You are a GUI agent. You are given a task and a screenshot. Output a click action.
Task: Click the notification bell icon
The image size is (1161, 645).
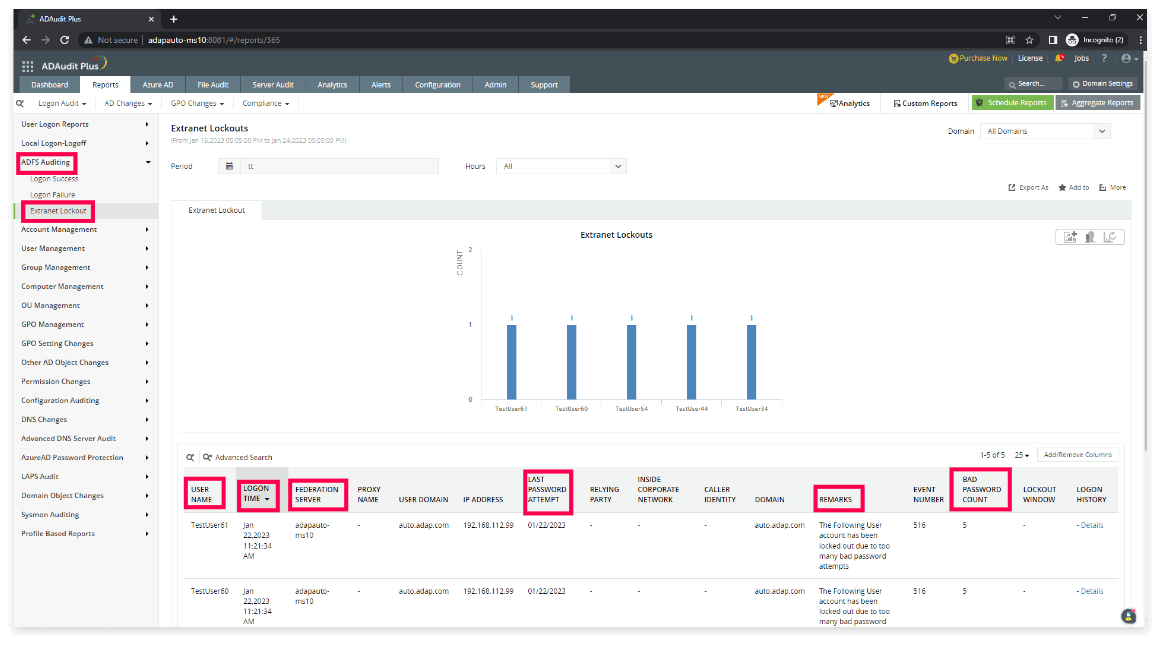click(1060, 58)
